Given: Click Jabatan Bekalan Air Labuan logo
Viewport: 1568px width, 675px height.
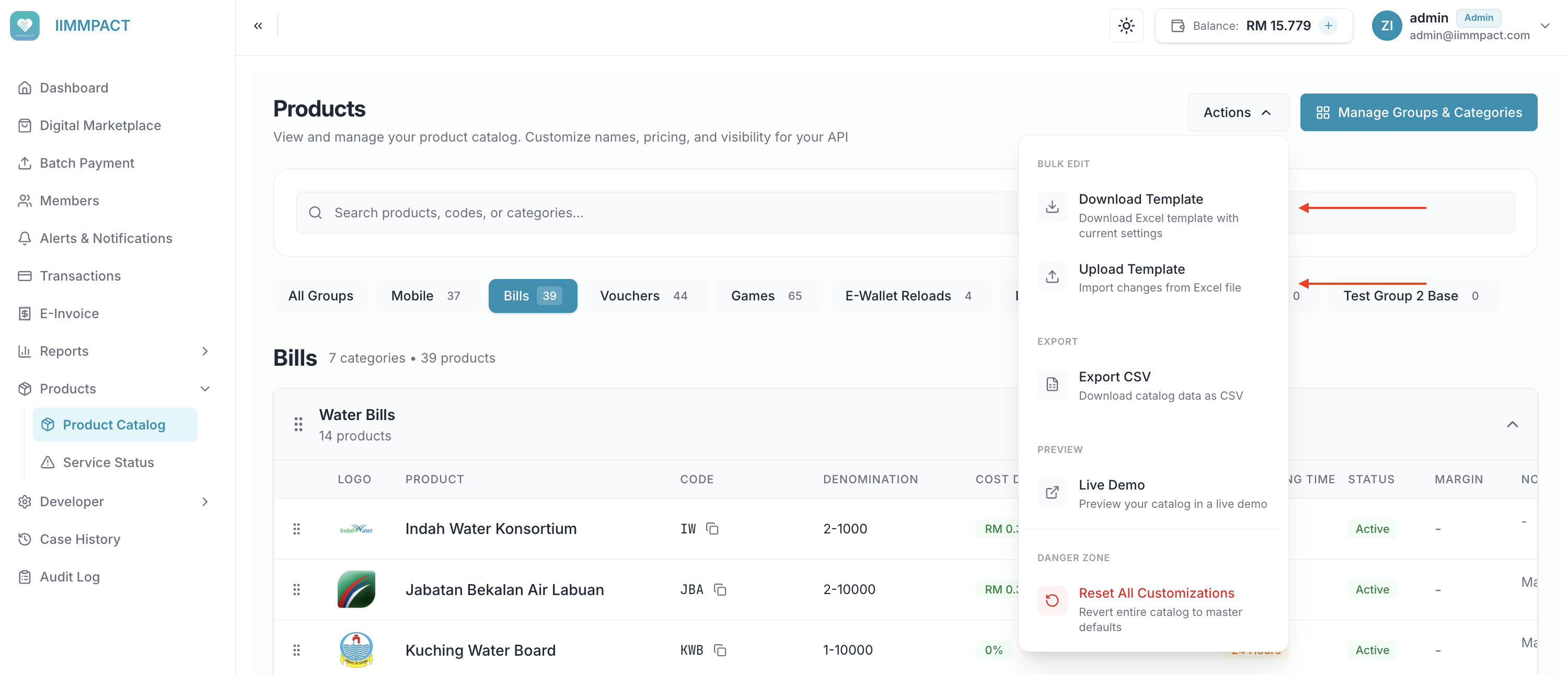Looking at the screenshot, I should [x=356, y=589].
